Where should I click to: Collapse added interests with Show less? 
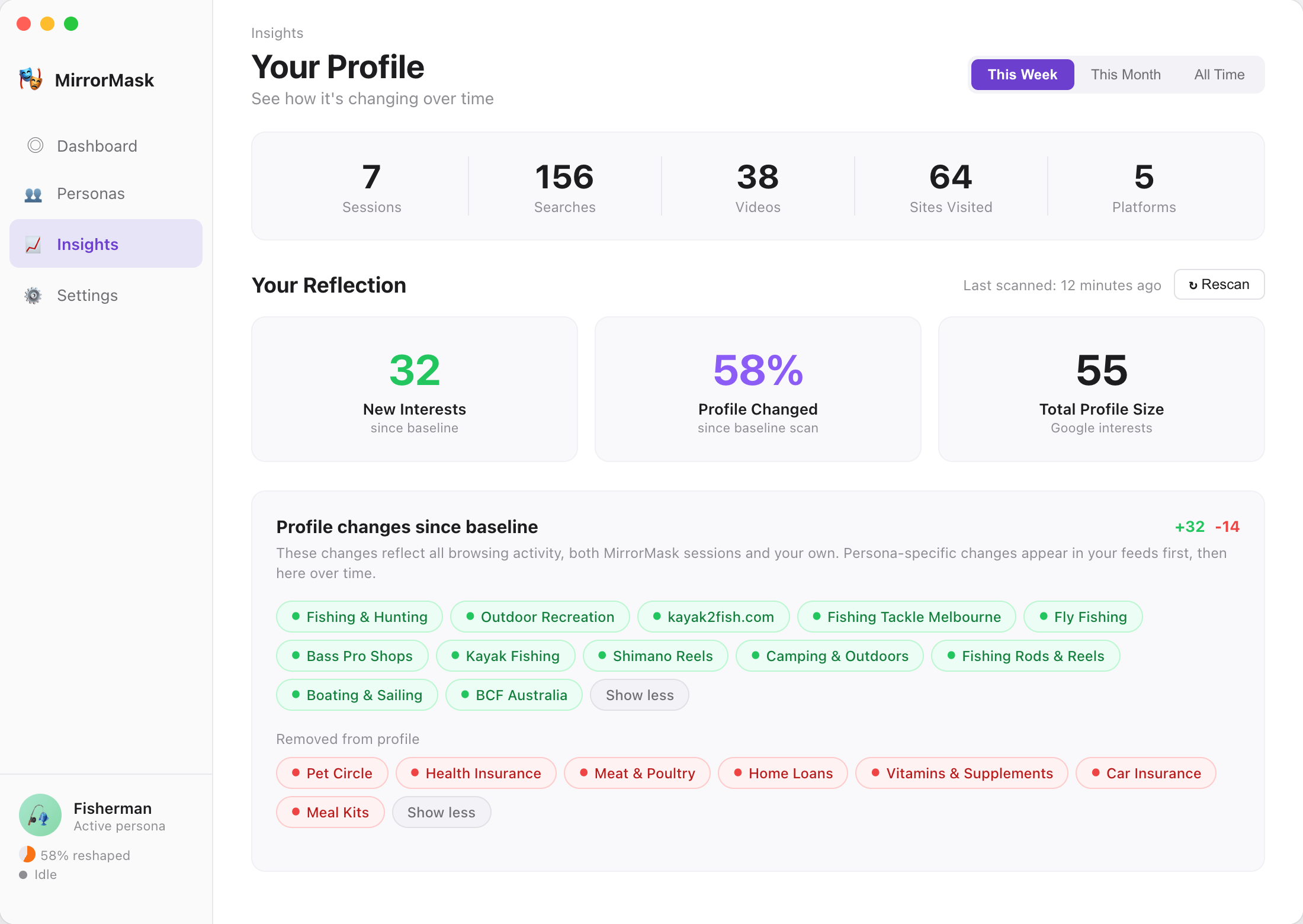(x=639, y=695)
